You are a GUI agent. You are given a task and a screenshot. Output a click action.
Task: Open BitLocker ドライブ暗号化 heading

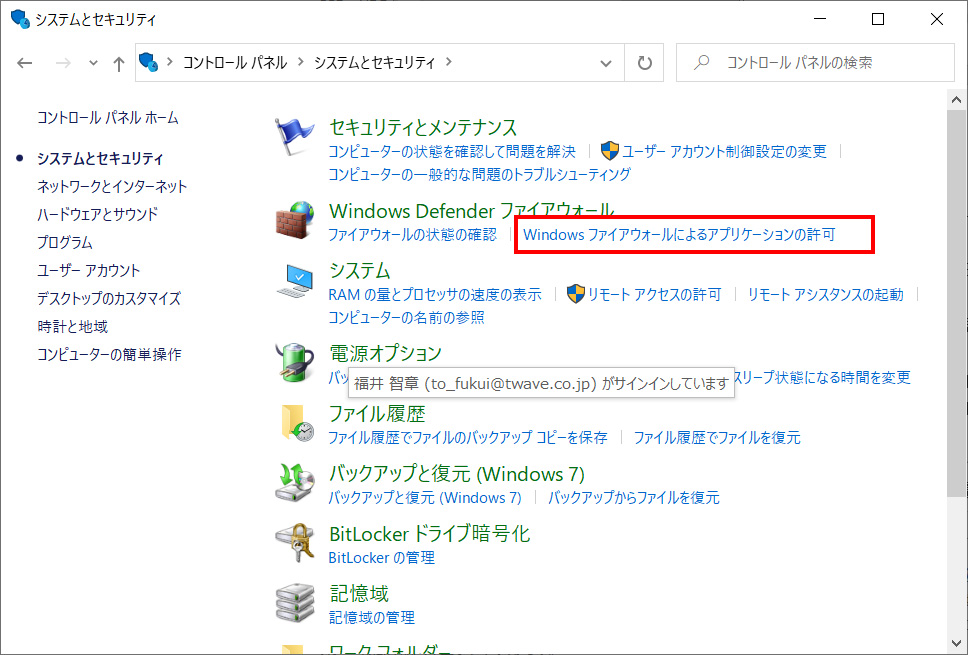point(430,533)
